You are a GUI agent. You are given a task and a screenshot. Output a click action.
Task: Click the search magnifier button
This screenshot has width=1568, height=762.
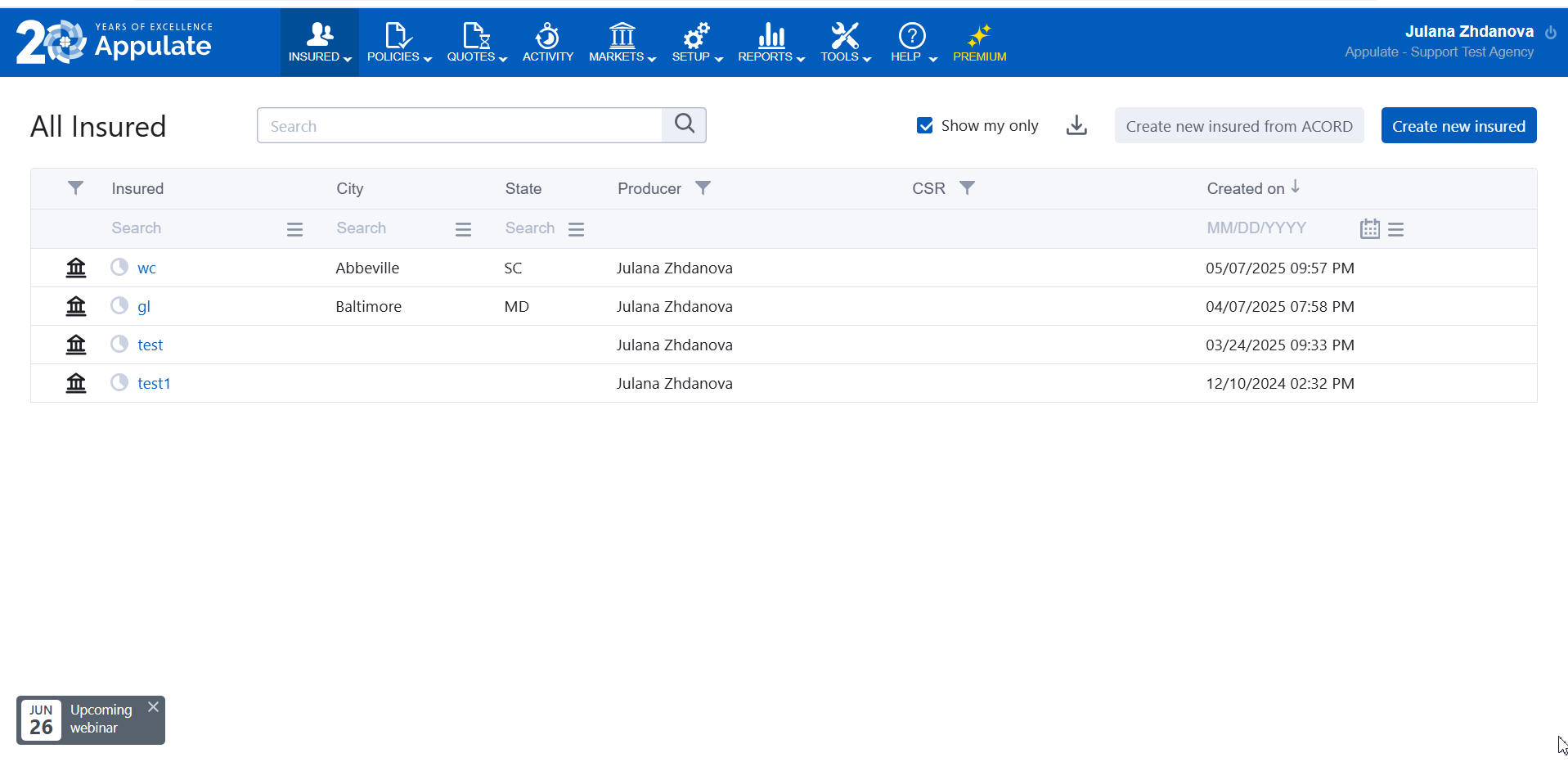[x=684, y=125]
